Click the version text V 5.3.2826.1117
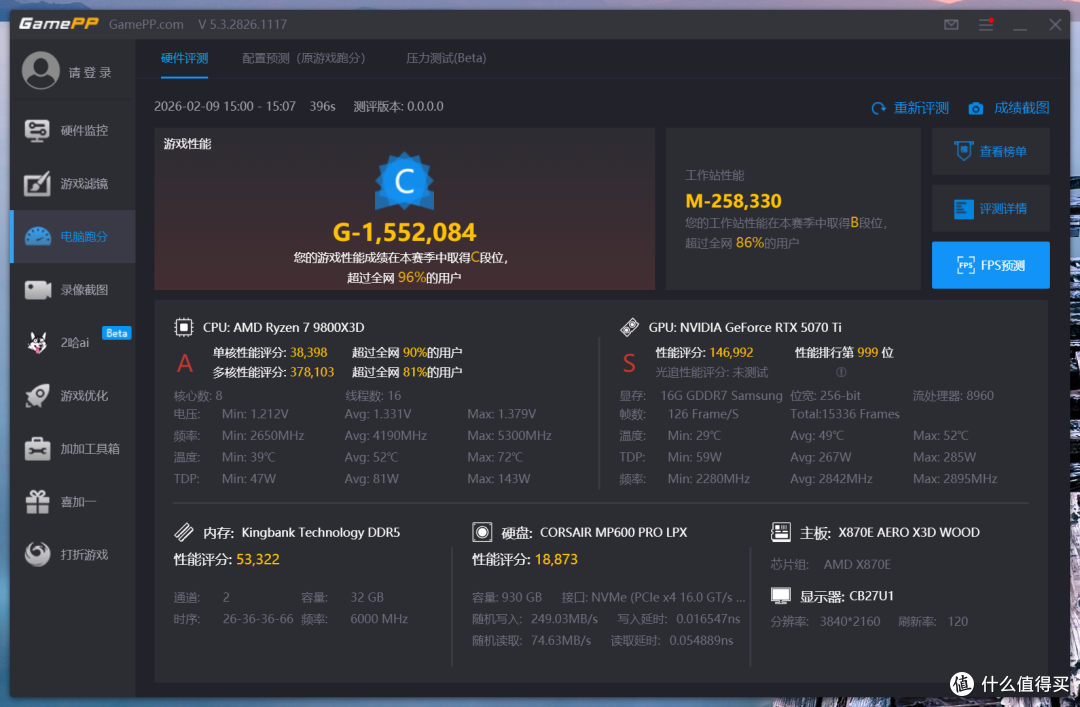This screenshot has height=707, width=1080. click(x=242, y=24)
